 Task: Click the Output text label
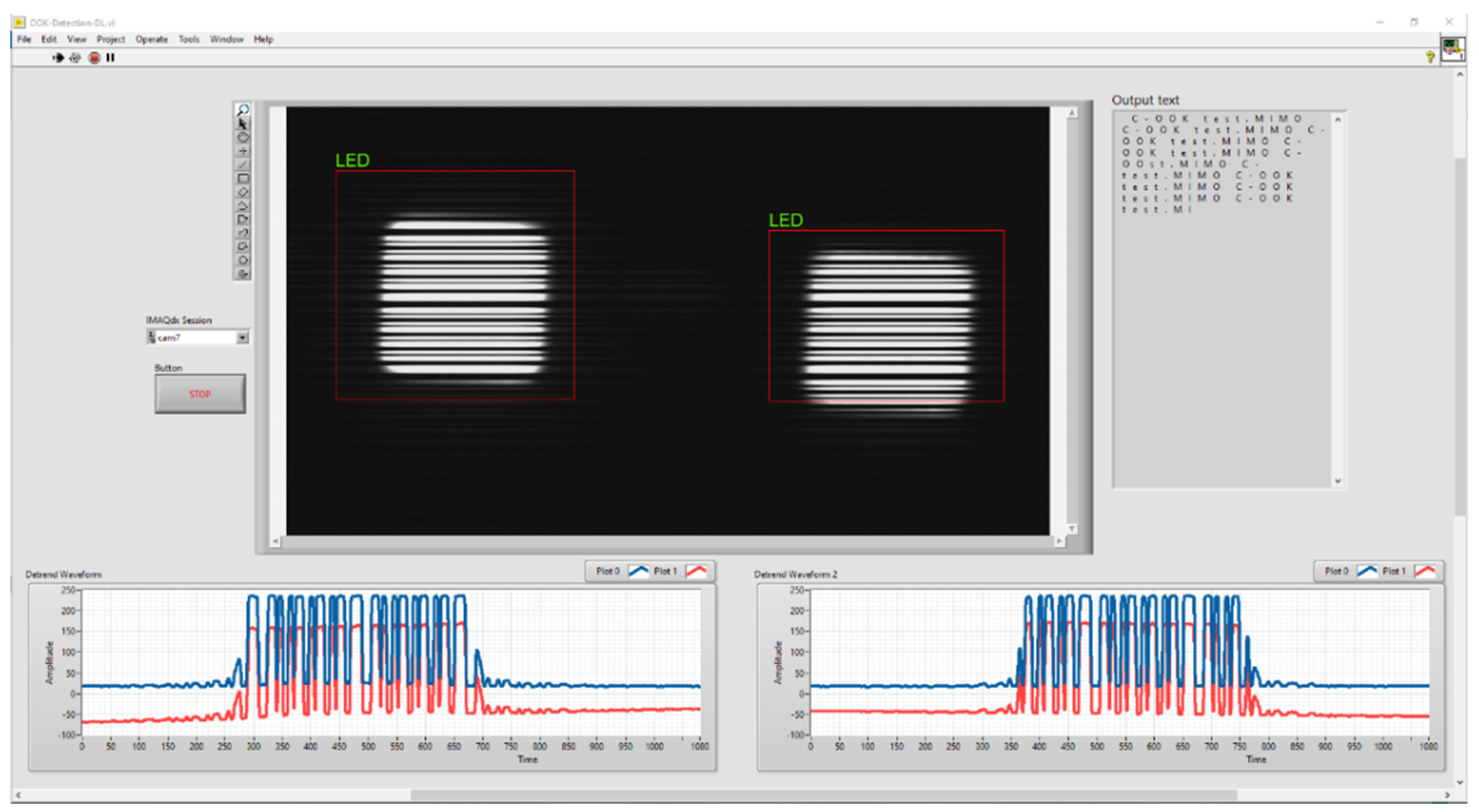click(1145, 100)
